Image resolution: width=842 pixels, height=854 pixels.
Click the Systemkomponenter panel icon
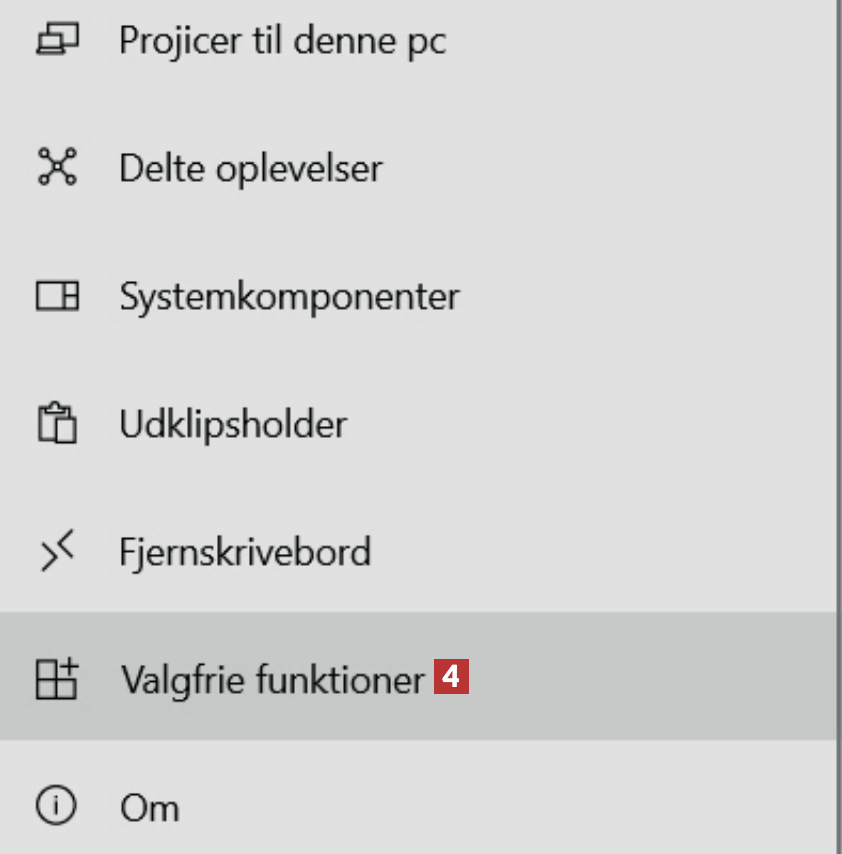(56, 297)
